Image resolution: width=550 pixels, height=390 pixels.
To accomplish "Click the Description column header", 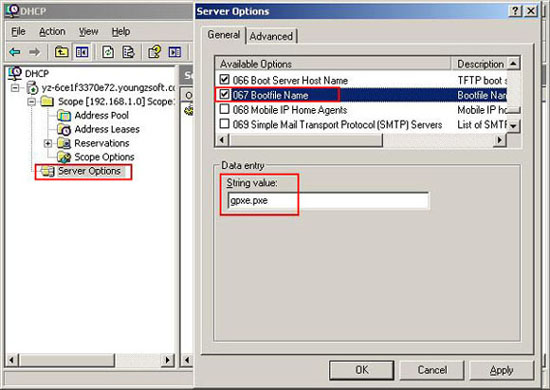I will click(479, 64).
